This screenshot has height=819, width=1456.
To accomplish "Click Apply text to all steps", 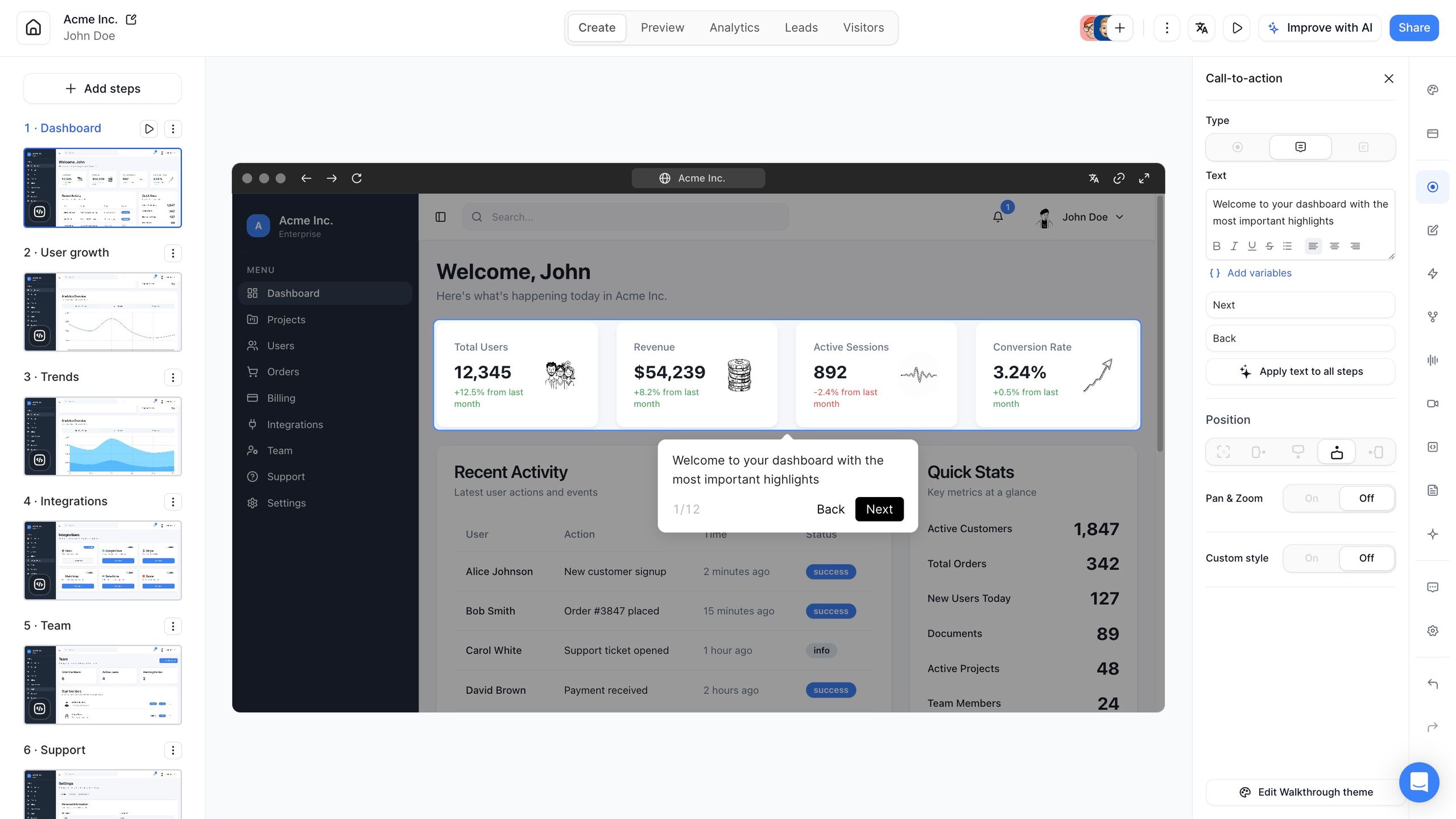I will [x=1300, y=371].
